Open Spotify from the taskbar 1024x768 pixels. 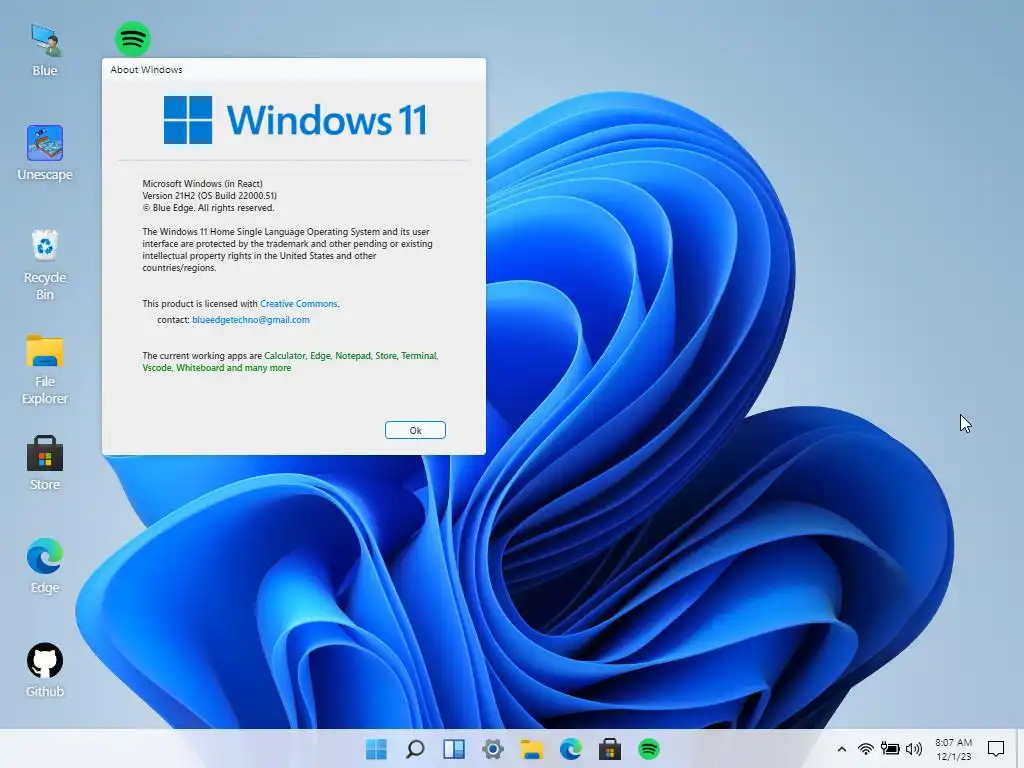[649, 749]
